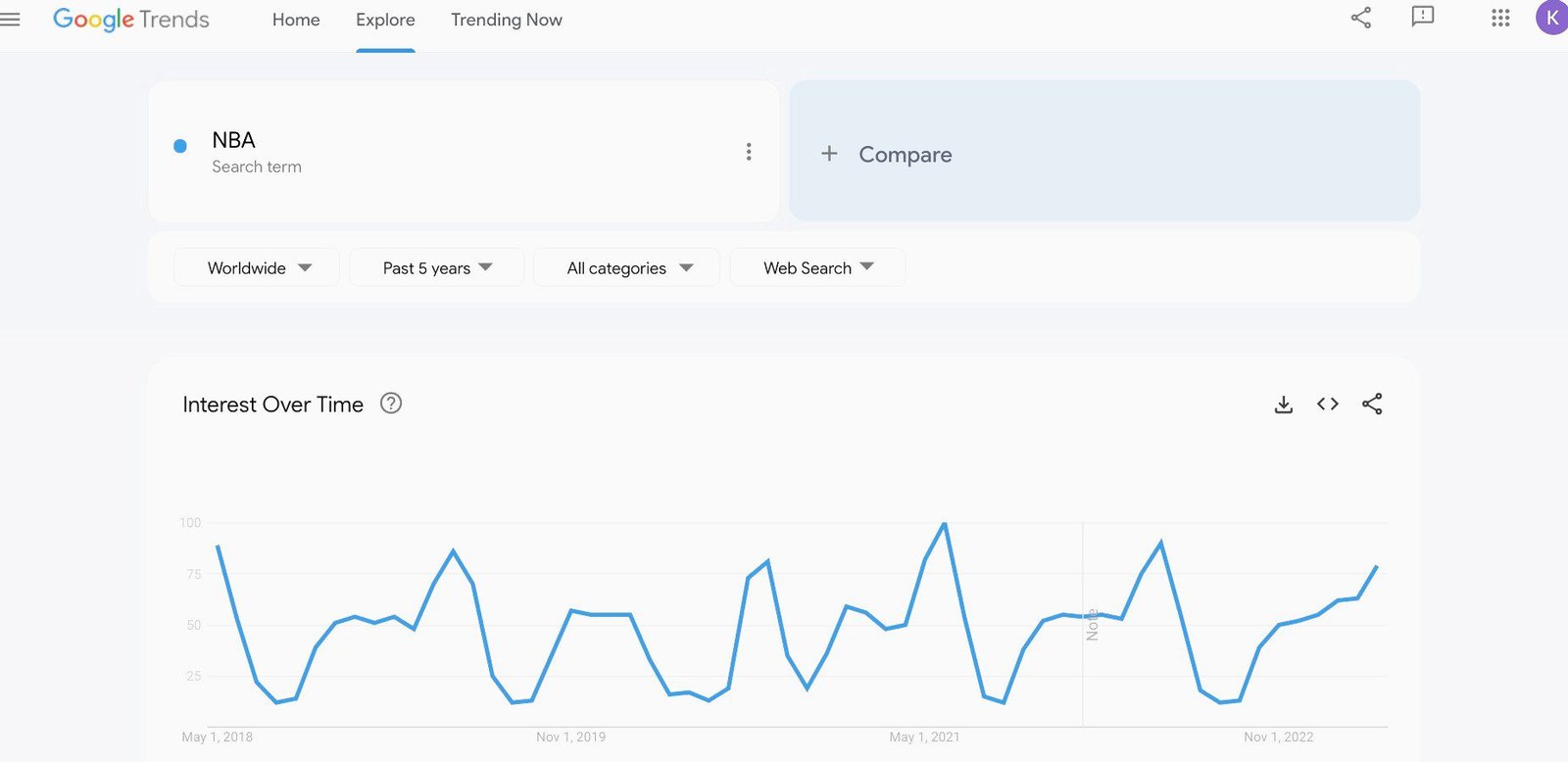Click the Note marker on the chart
This screenshot has height=762, width=1568.
[x=1092, y=625]
